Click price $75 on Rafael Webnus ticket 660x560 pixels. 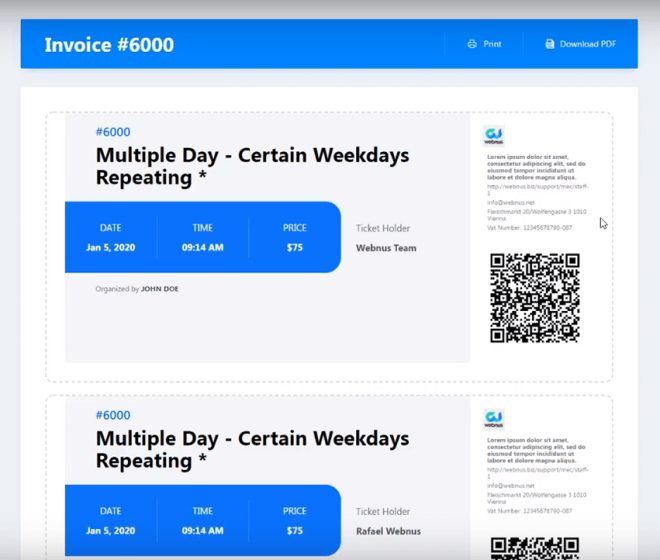[295, 531]
